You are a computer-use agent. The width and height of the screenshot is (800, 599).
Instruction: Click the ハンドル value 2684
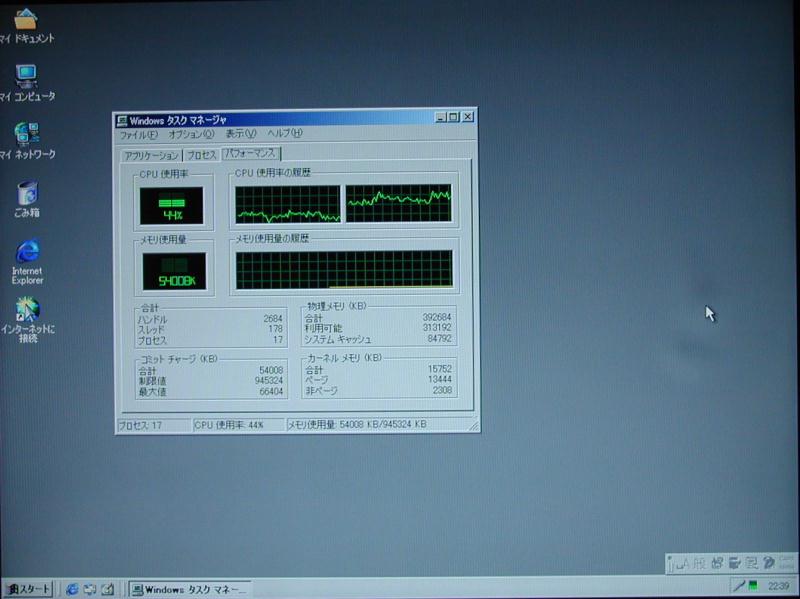[273, 319]
